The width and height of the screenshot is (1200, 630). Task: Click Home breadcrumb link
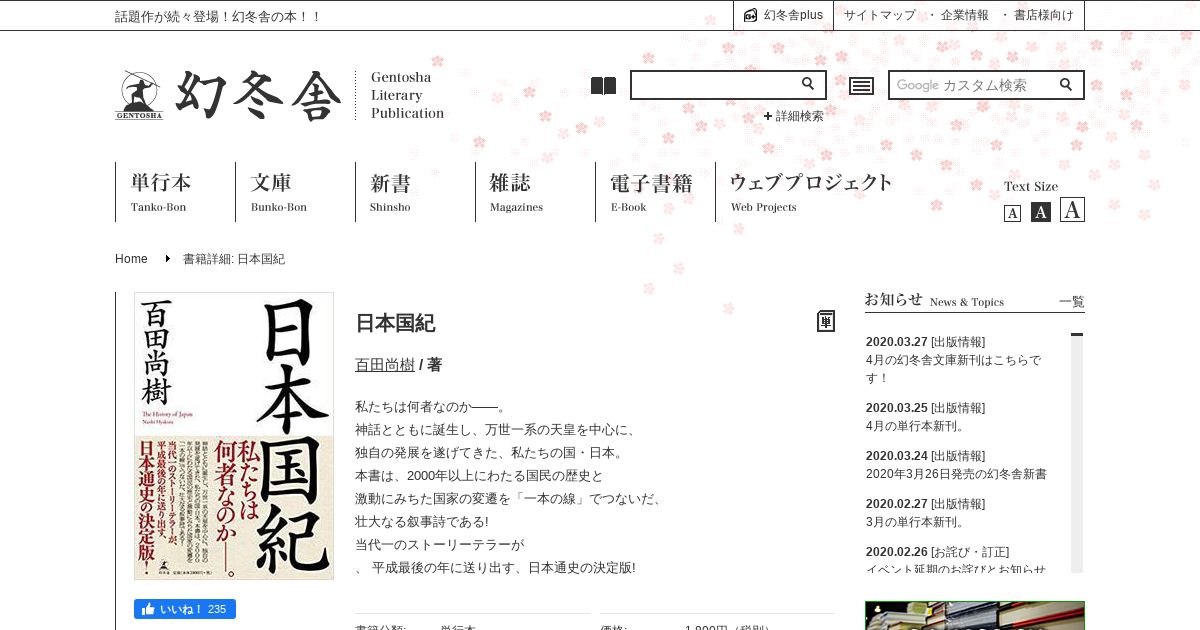coord(131,259)
